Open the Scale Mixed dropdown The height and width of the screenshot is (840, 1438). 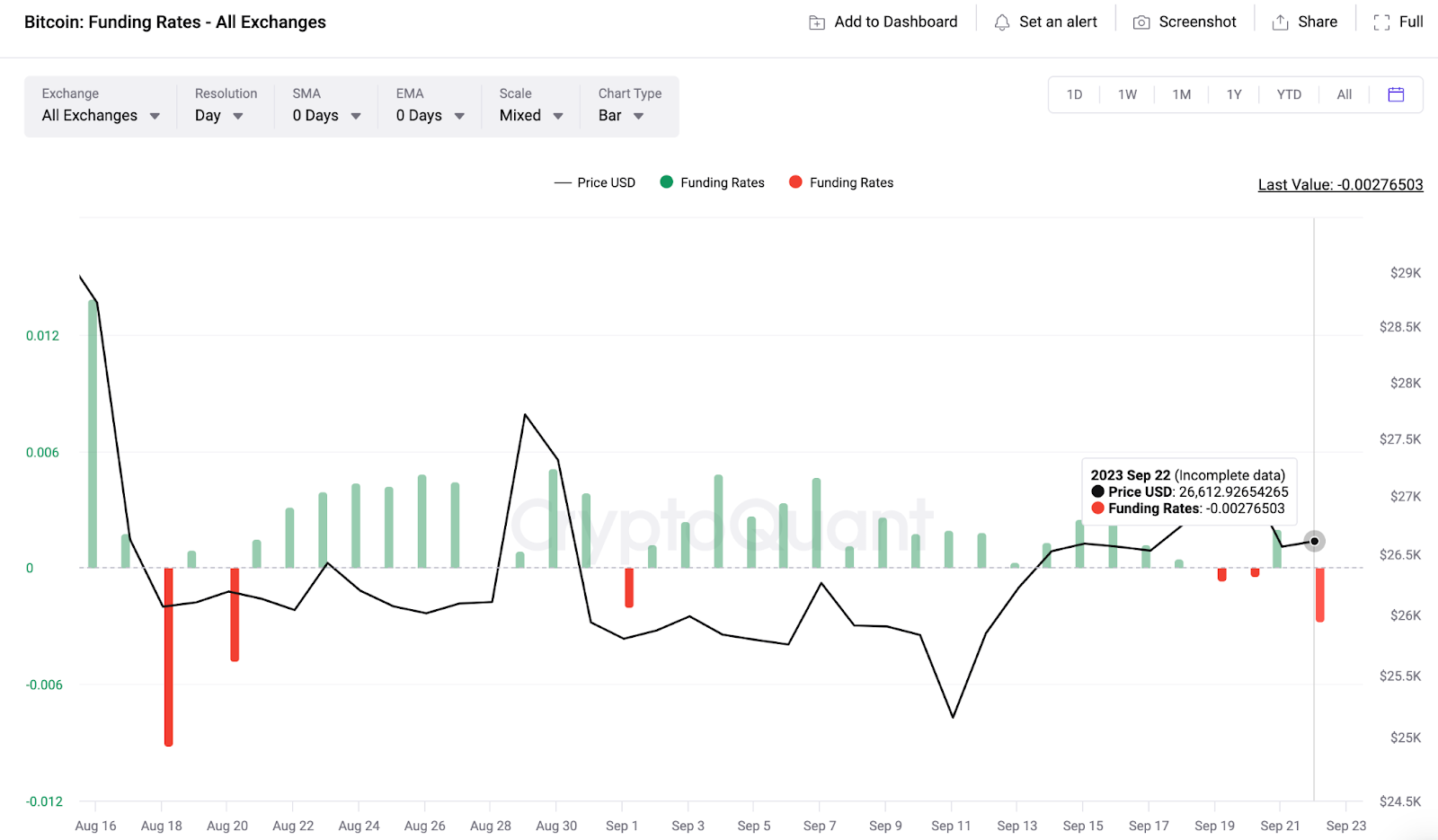(x=531, y=116)
